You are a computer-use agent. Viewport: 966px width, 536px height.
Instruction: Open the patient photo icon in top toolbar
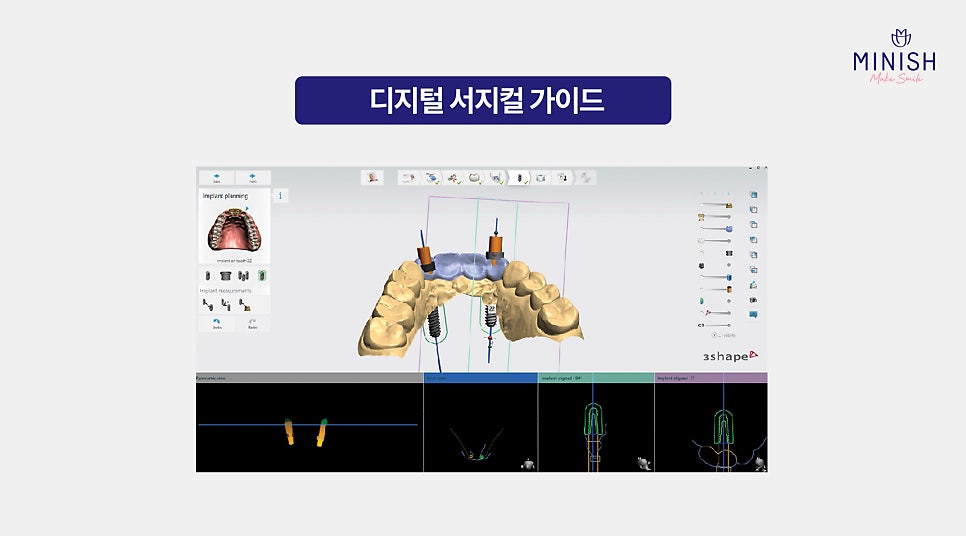[373, 178]
